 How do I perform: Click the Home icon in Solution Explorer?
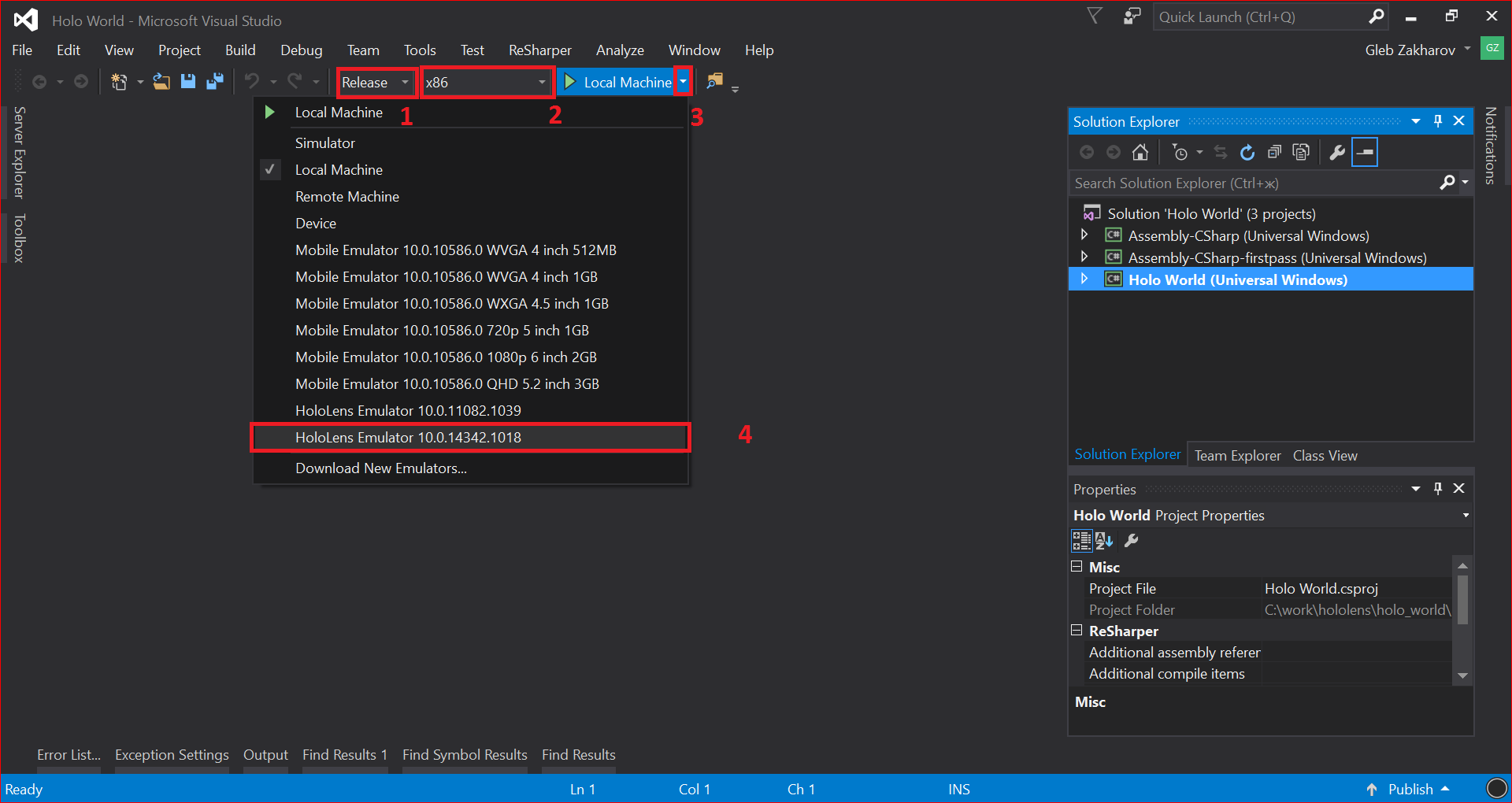(1140, 152)
